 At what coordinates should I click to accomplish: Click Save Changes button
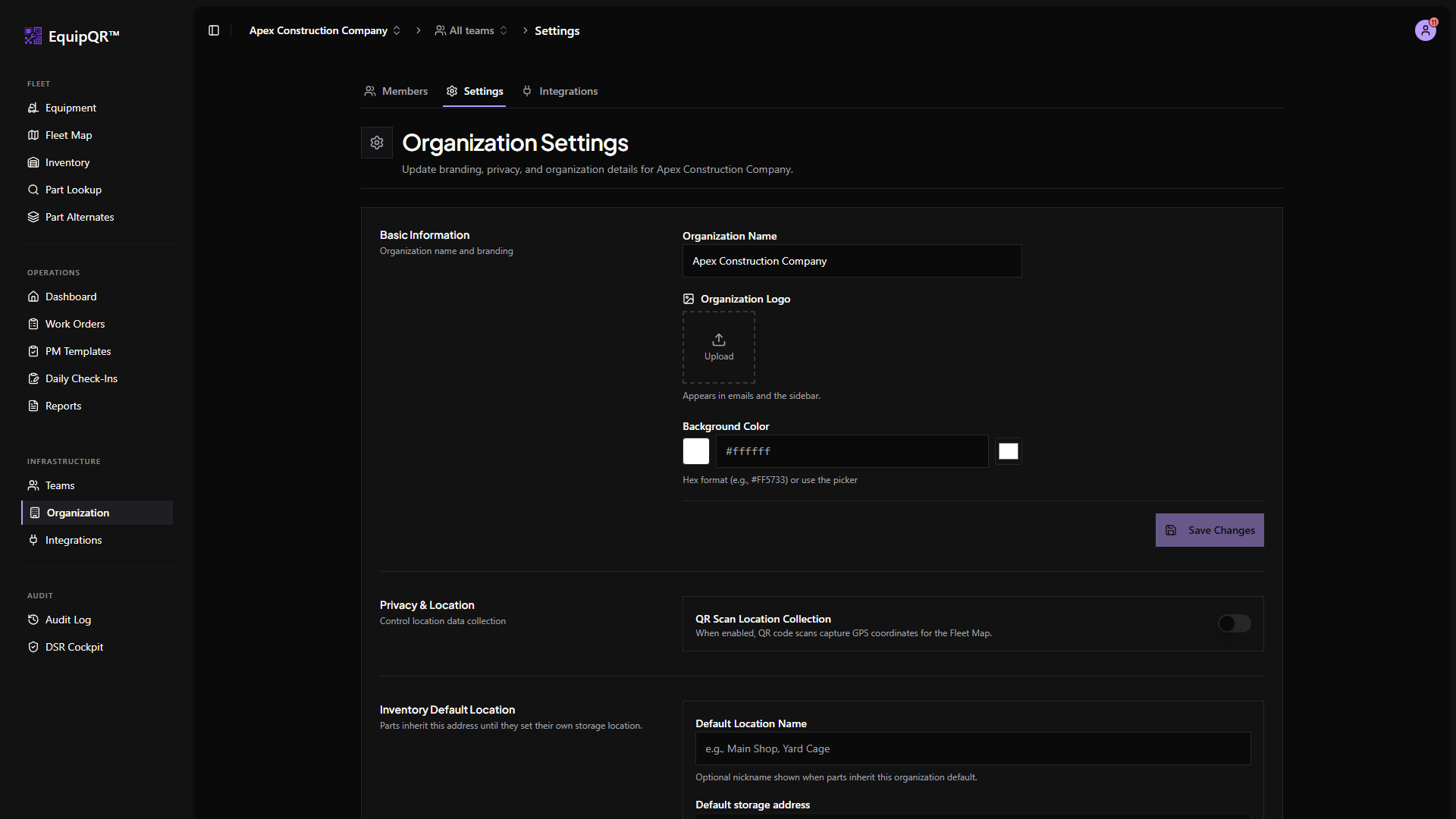[x=1210, y=530]
